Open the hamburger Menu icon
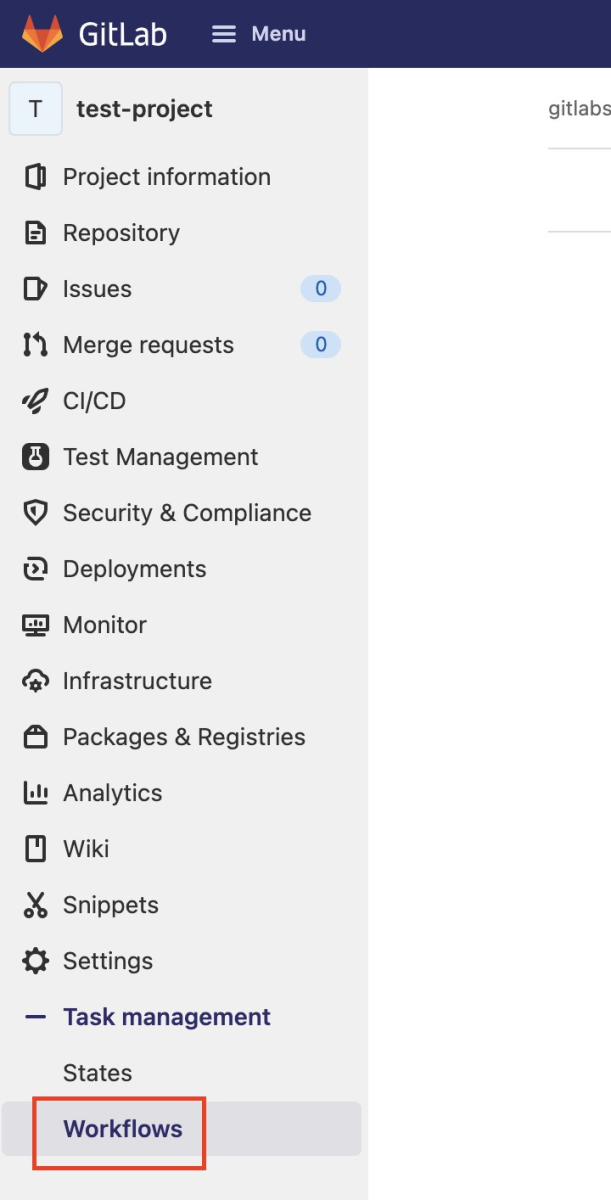 coord(224,34)
